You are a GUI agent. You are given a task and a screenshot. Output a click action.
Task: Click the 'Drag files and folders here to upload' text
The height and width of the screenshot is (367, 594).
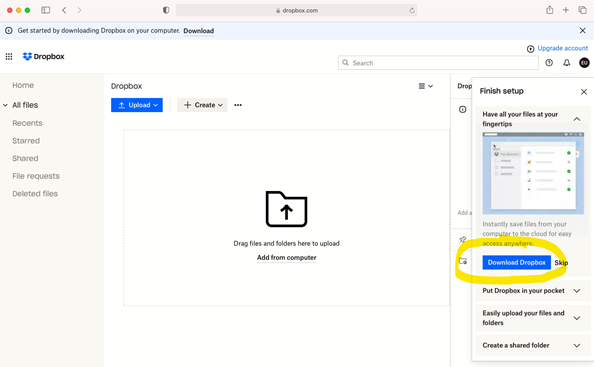click(286, 244)
